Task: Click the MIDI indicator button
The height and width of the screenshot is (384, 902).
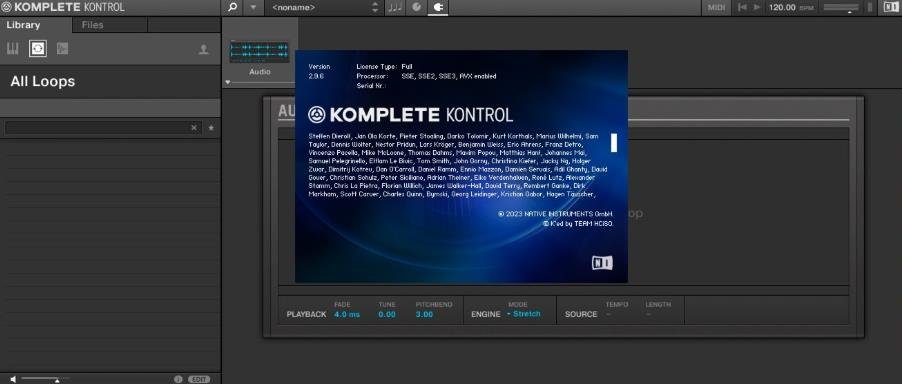Action: click(716, 7)
